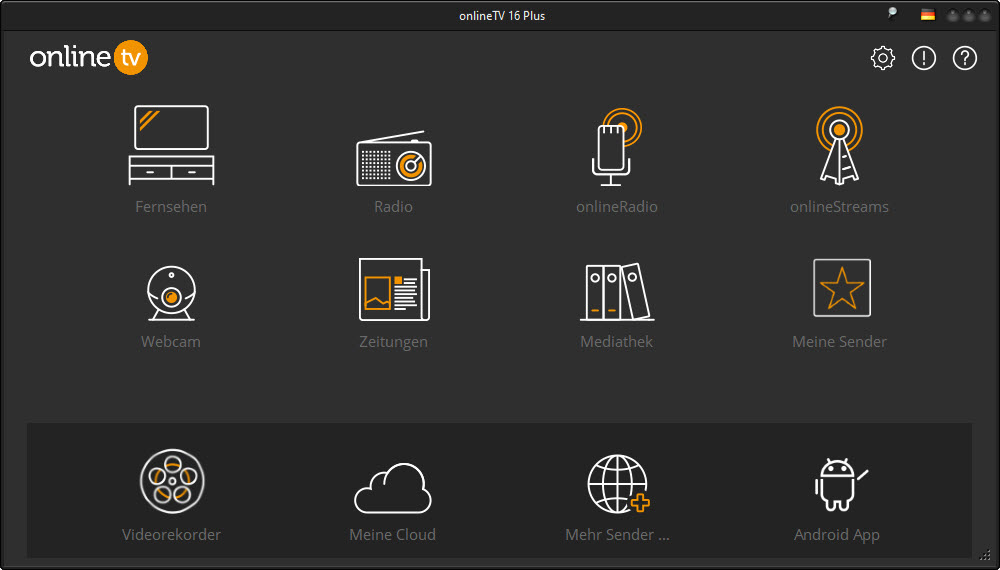
Task: Open the Fernsehen television icon
Action: coord(171,145)
